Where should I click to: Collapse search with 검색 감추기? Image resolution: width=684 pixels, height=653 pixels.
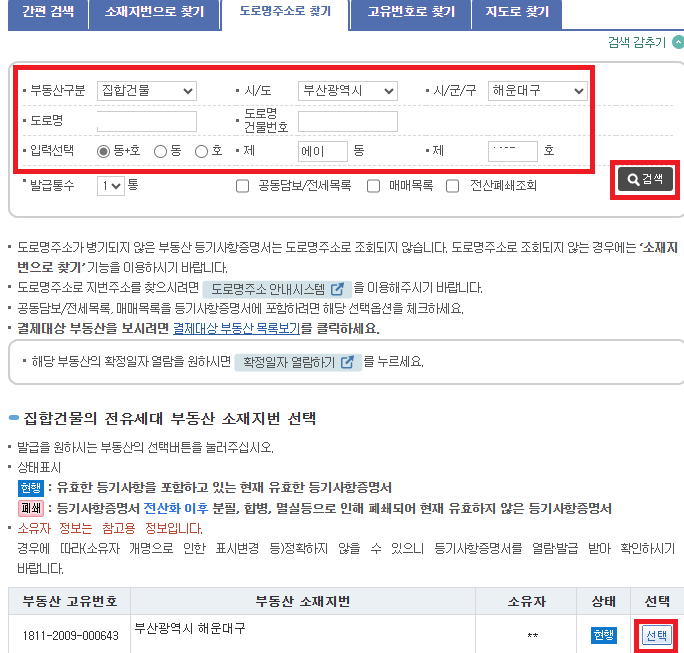tap(645, 42)
